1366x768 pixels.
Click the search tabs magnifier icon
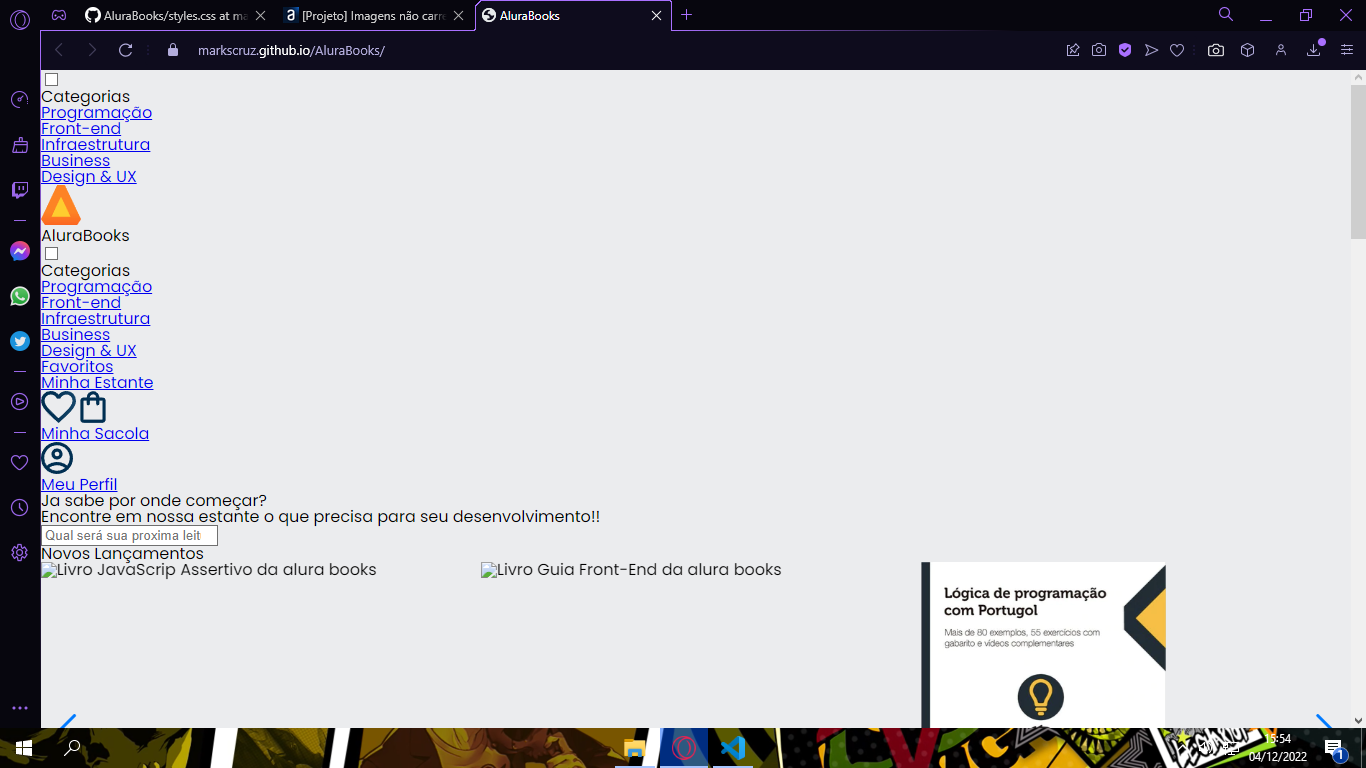pyautogui.click(x=1226, y=14)
